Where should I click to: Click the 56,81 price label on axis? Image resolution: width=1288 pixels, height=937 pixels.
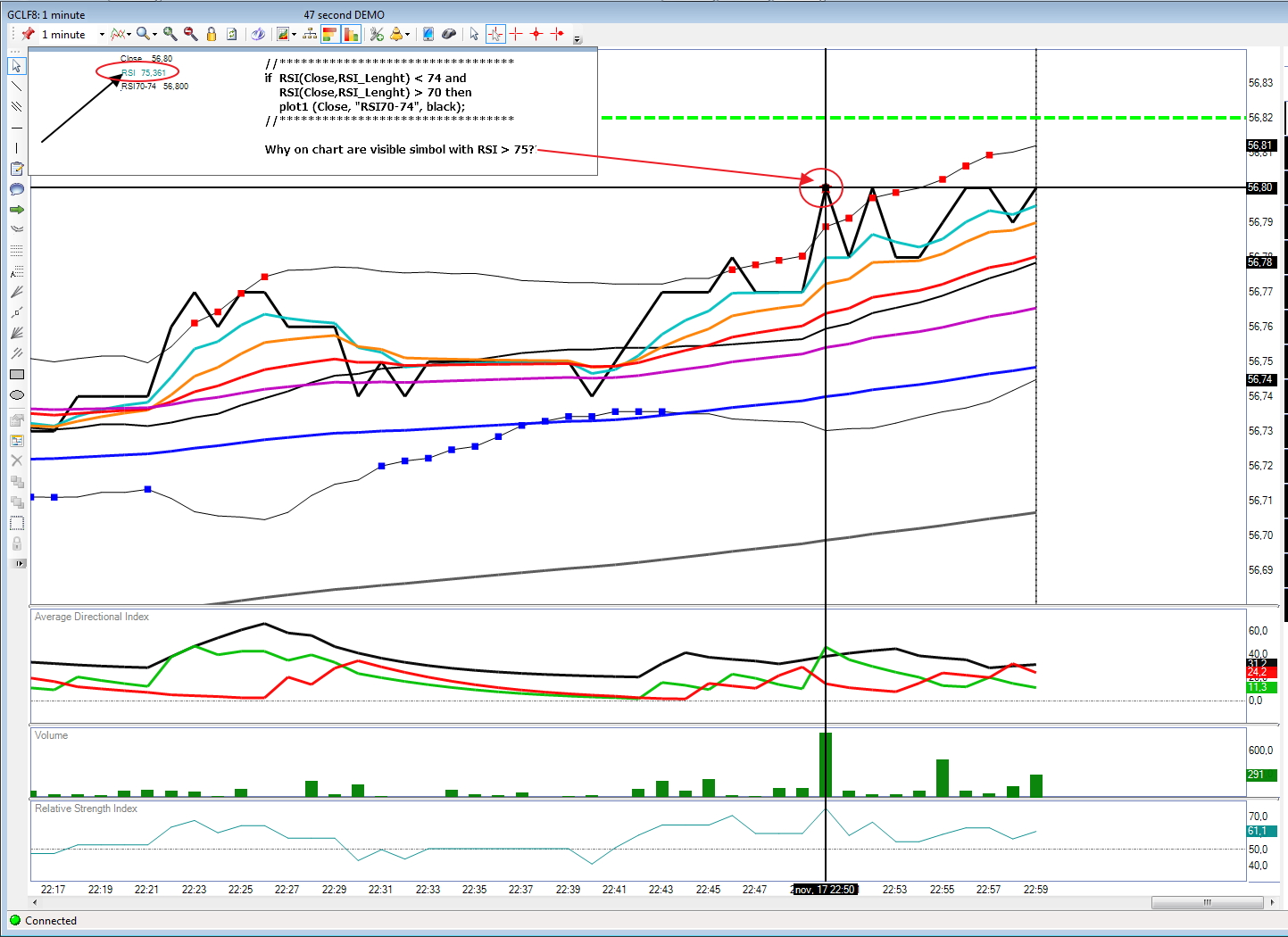[1260, 145]
